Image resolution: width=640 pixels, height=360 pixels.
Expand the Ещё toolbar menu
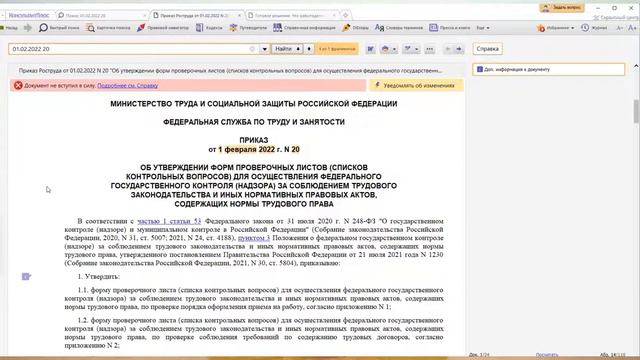(483, 28)
